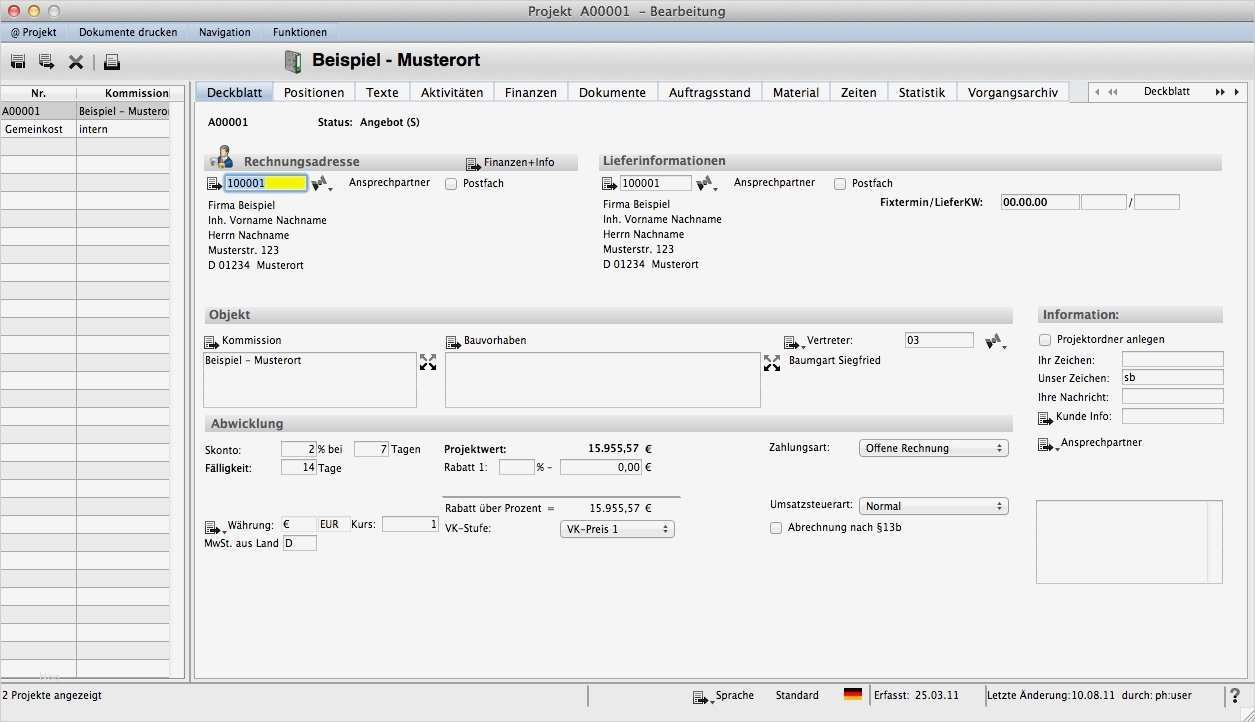Expand the Kommission text box with arrows icon
This screenshot has width=1255, height=722.
point(428,362)
